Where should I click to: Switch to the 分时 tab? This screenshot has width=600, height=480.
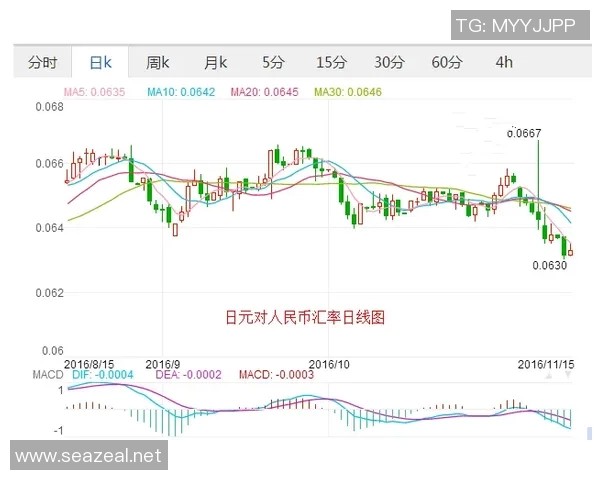point(43,63)
